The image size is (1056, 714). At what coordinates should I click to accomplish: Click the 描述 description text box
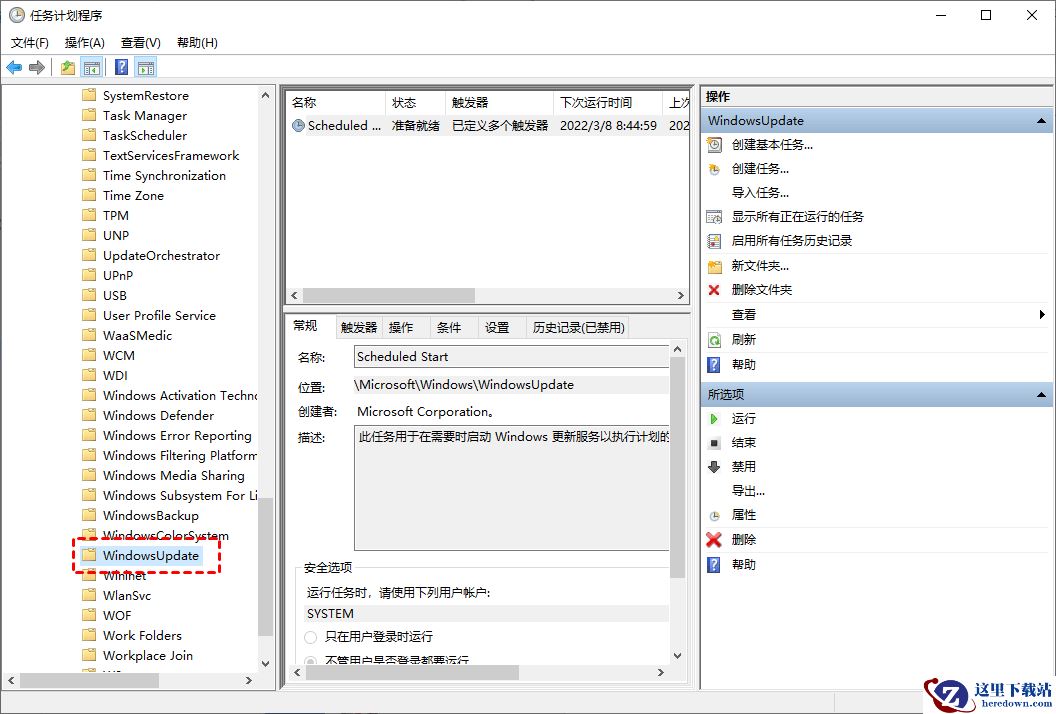[511, 488]
